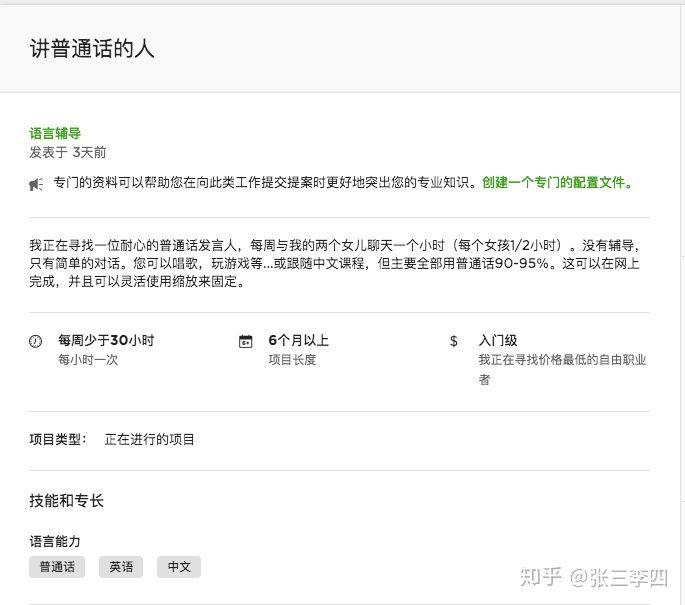This screenshot has height=605, width=685.
Task: Click the 专门的资料可以帮助您 notice text
Action: 265,182
